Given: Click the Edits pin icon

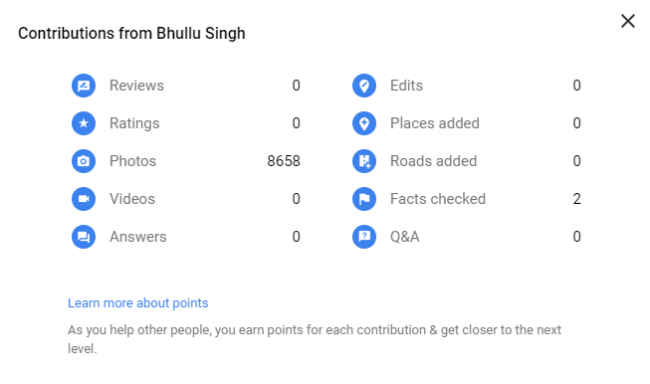Looking at the screenshot, I should click(x=364, y=85).
